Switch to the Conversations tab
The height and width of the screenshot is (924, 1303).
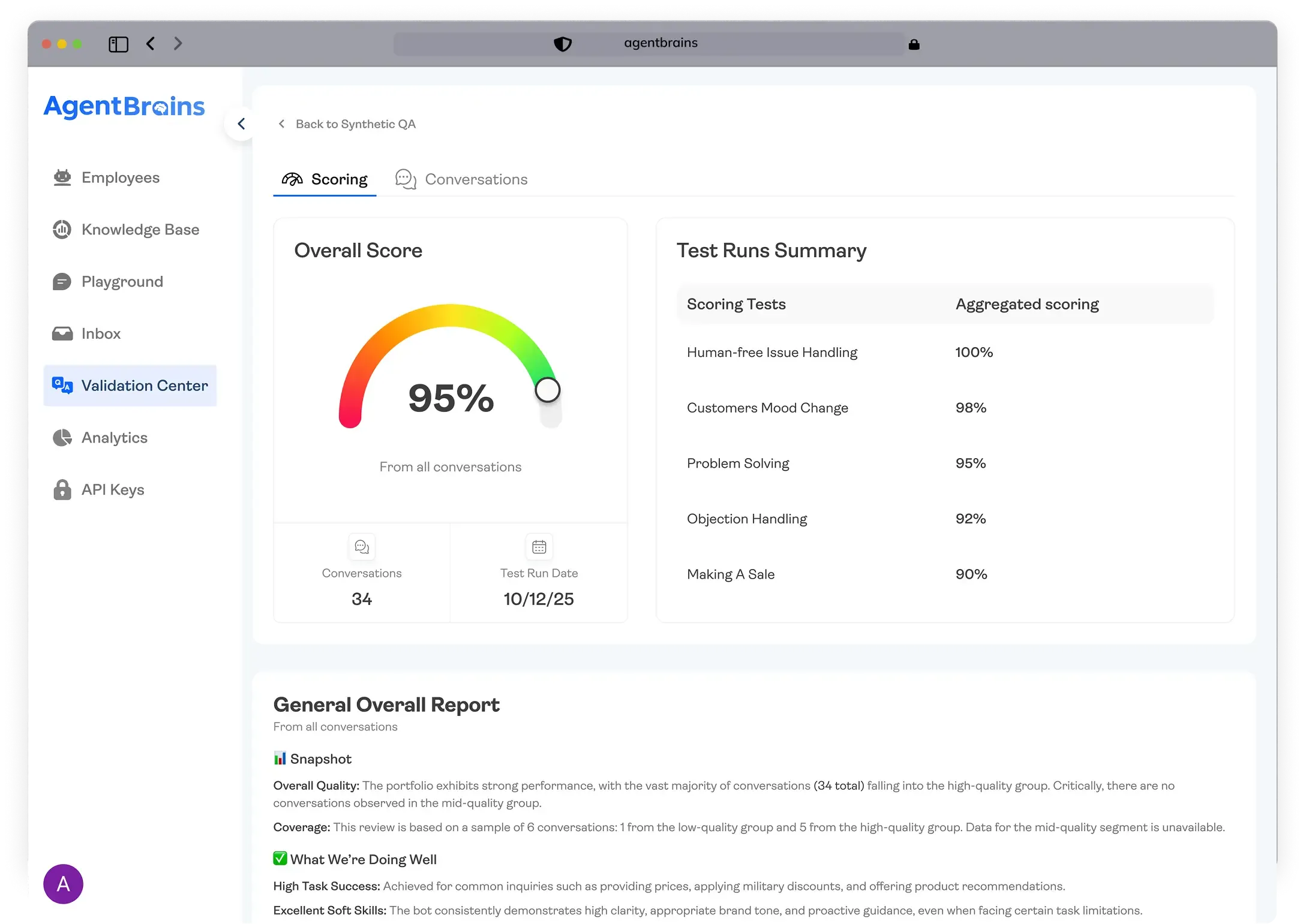click(462, 179)
